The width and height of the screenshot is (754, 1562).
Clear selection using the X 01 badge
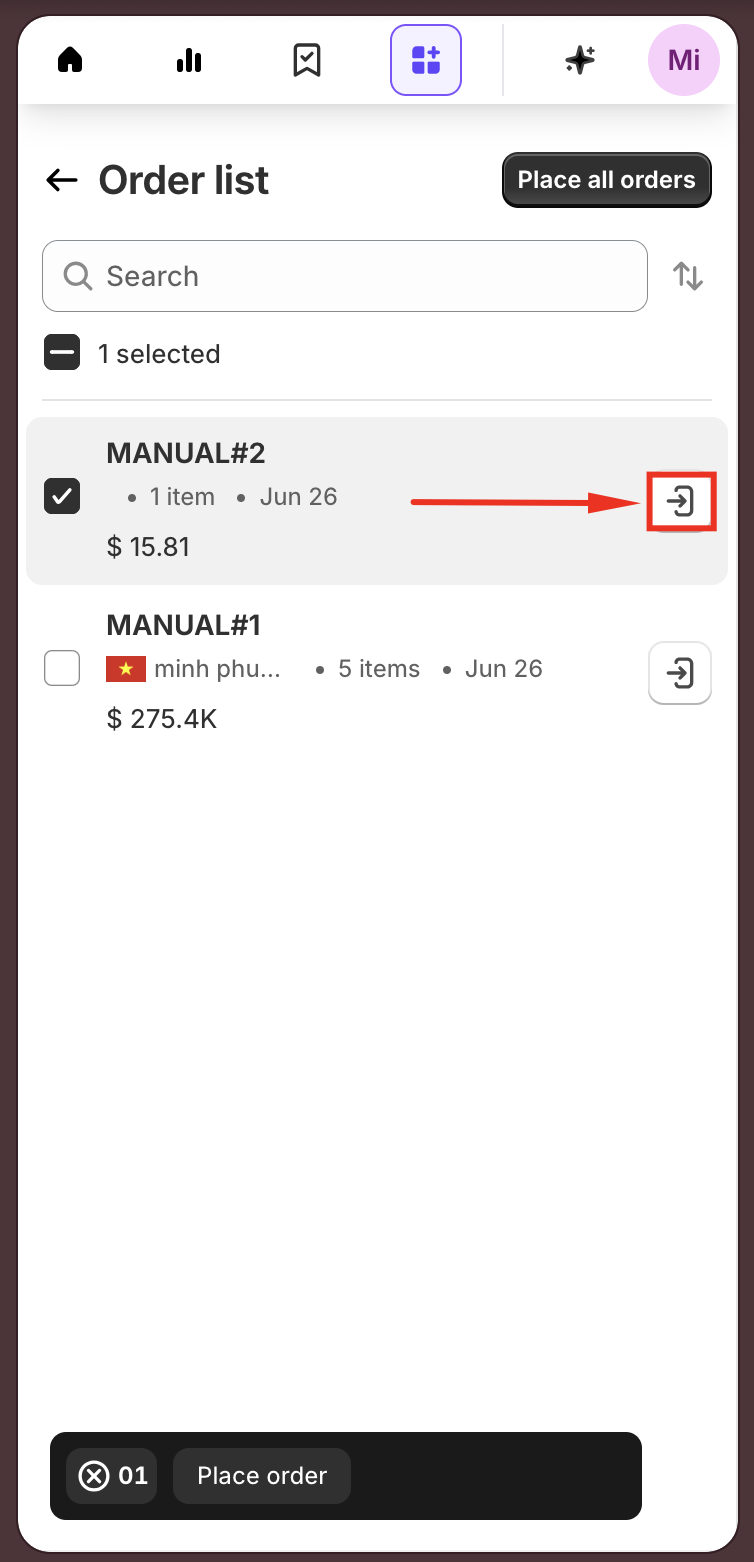112,1476
